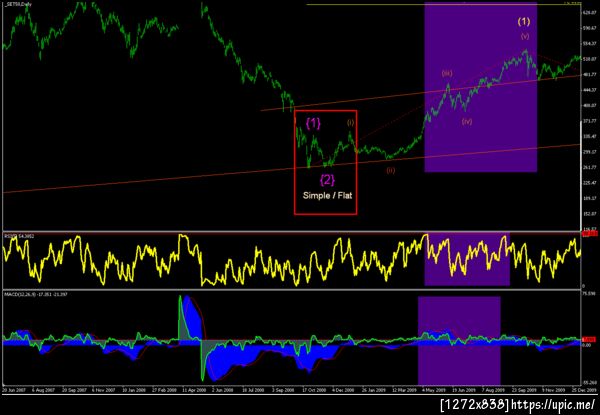
Task: Select the magenta {1} wave label
Action: [313, 123]
